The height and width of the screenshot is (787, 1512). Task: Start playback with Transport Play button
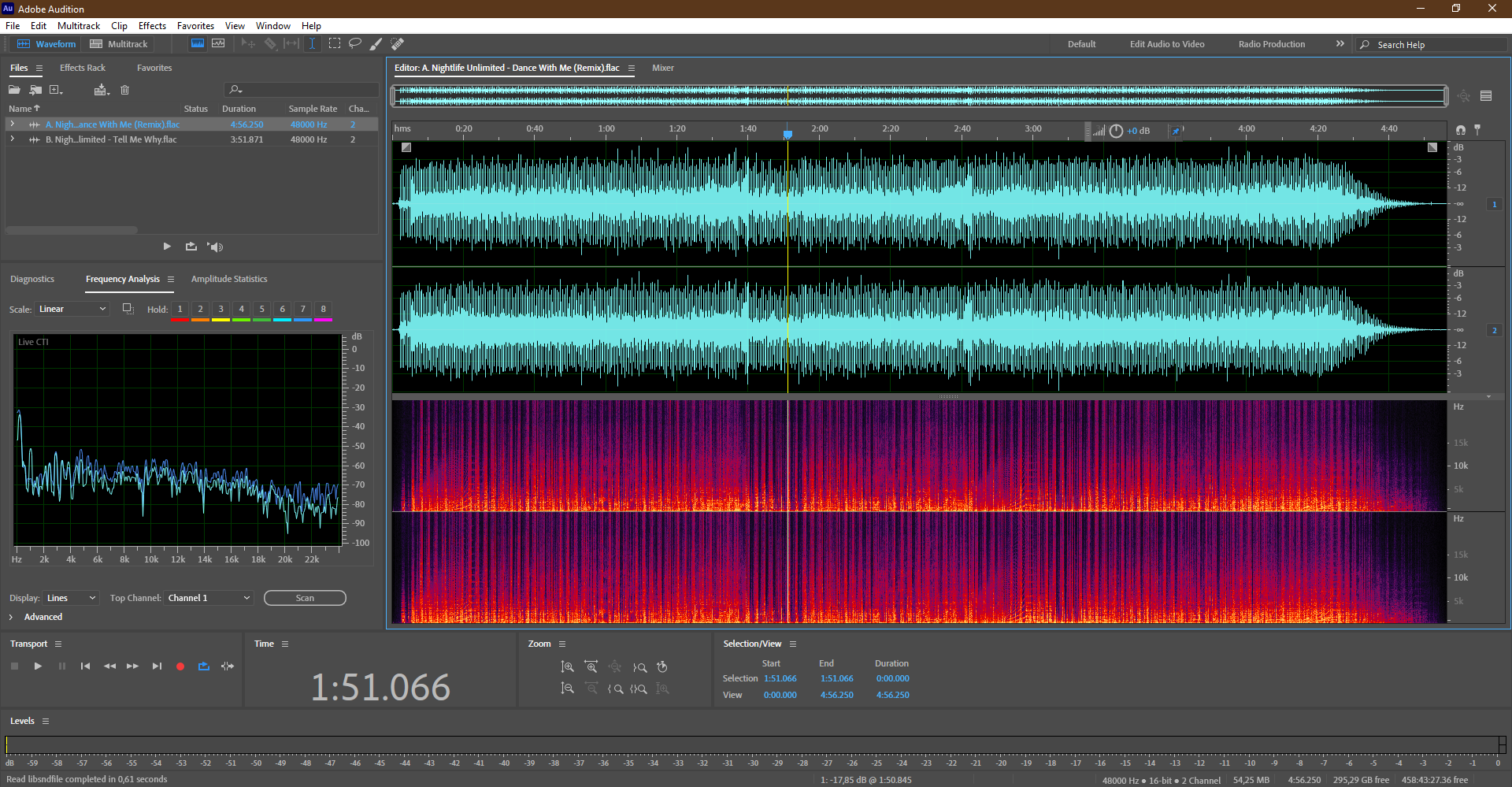tap(38, 666)
